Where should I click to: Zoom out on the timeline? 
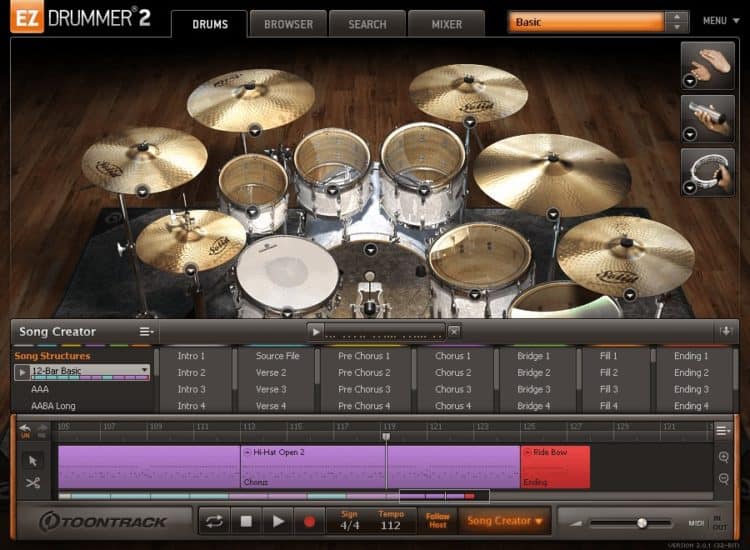point(723,479)
